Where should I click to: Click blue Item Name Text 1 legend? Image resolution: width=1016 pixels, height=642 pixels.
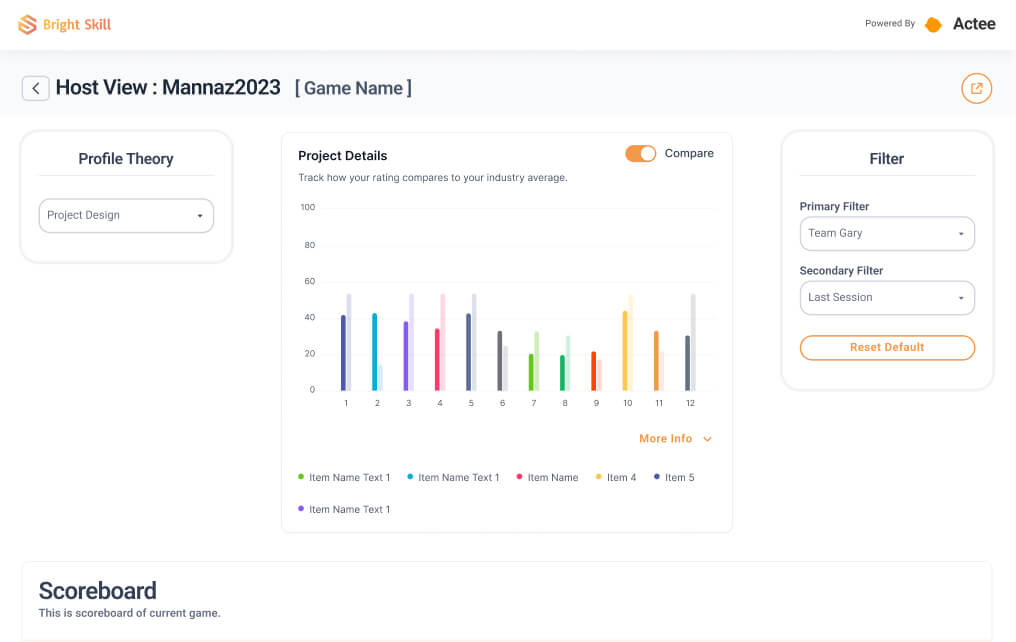coord(453,477)
